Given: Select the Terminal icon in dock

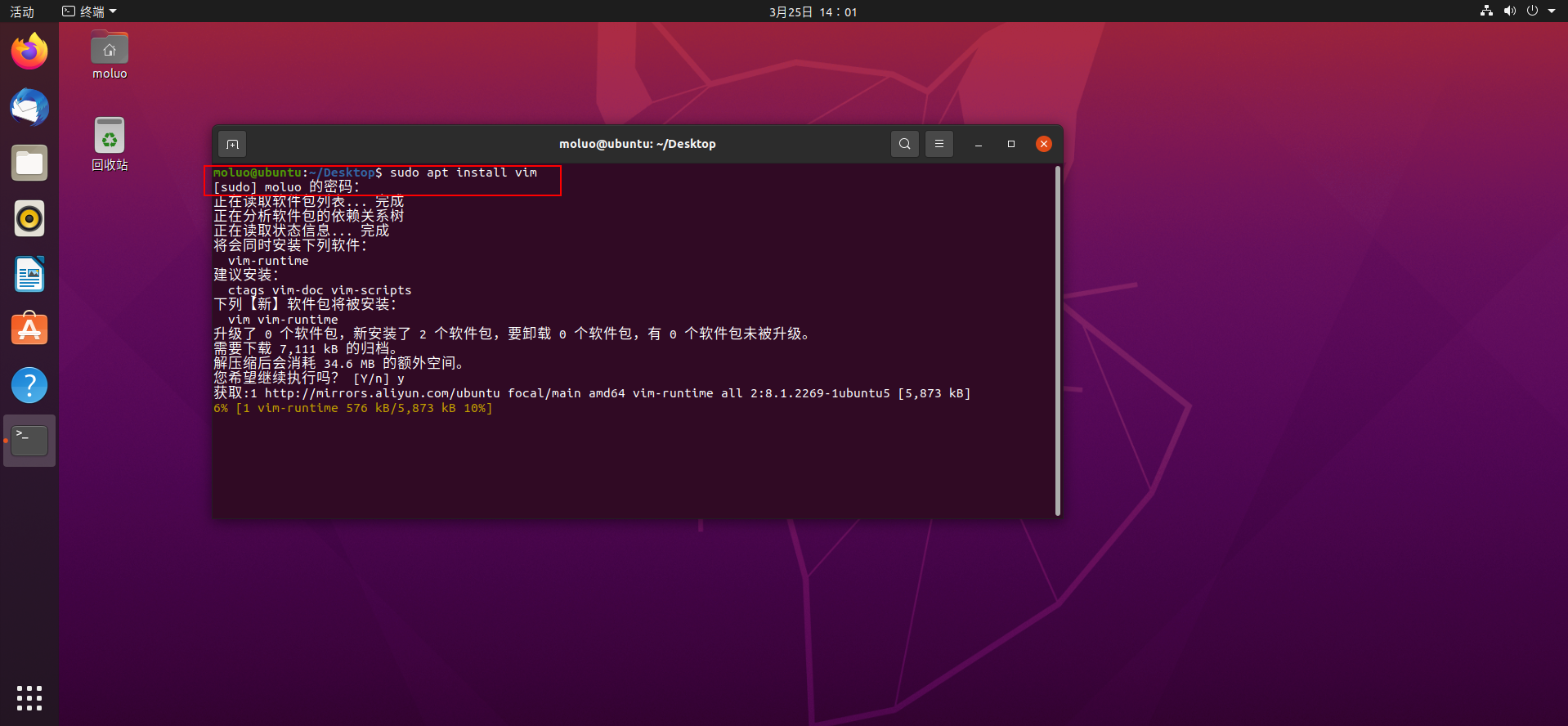Looking at the screenshot, I should (x=29, y=441).
